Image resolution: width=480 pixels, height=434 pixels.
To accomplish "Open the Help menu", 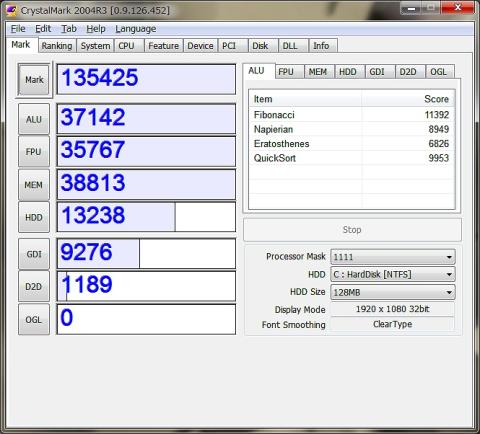I will [x=96, y=29].
